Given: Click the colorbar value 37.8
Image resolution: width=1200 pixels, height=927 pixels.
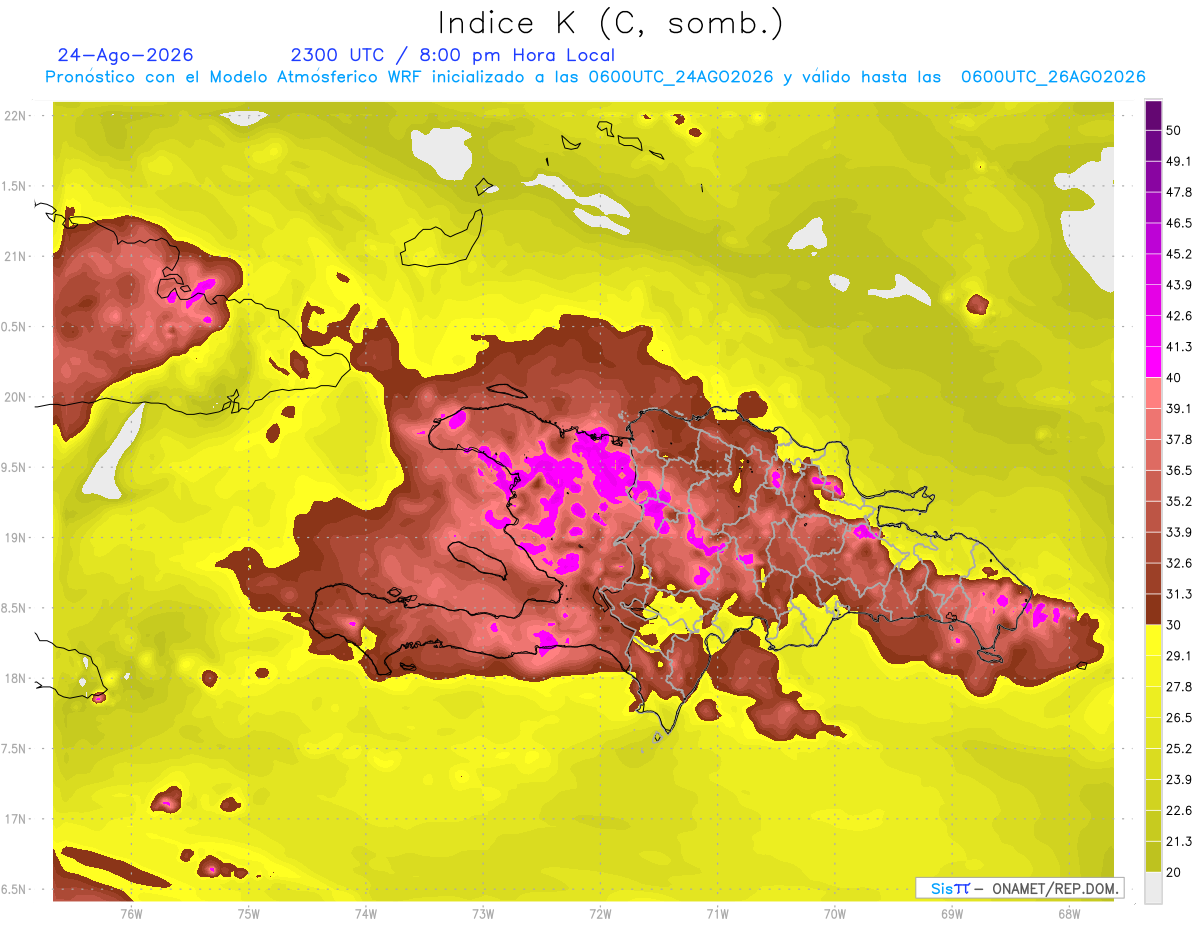Looking at the screenshot, I should [1179, 439].
